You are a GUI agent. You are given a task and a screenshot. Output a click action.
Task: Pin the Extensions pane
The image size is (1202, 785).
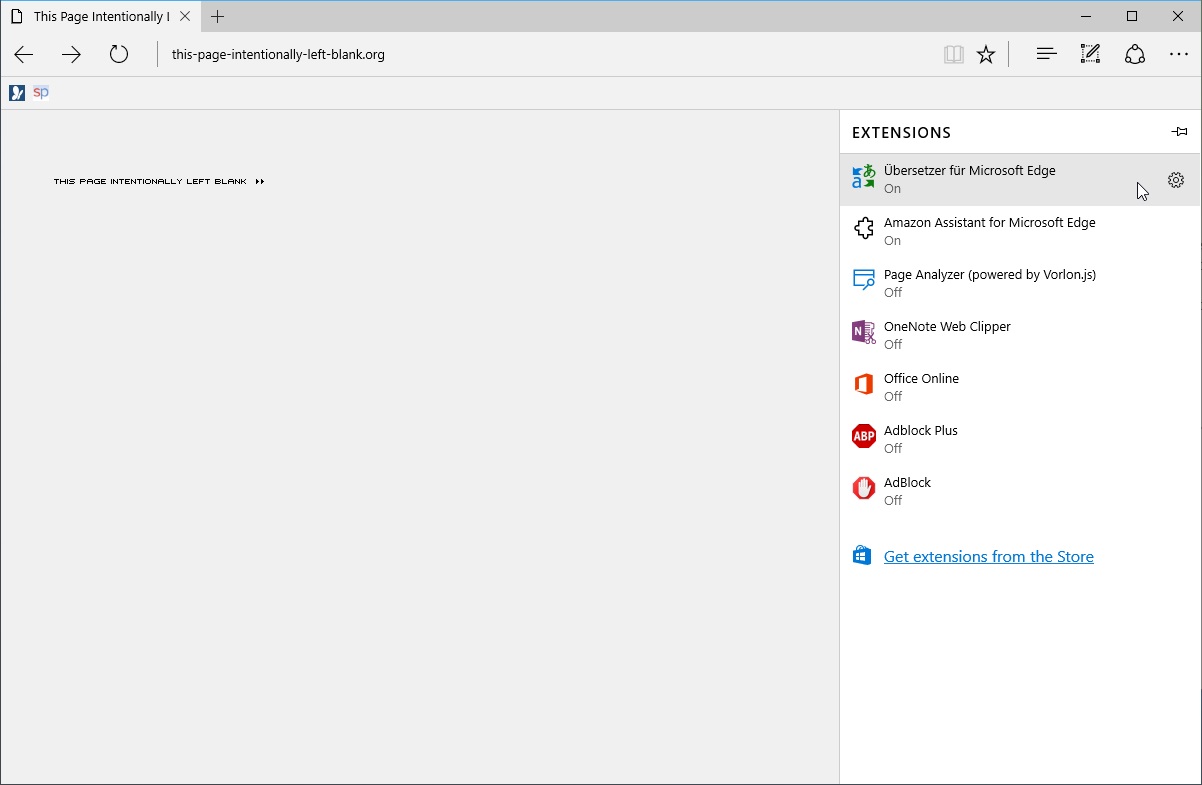click(x=1180, y=132)
